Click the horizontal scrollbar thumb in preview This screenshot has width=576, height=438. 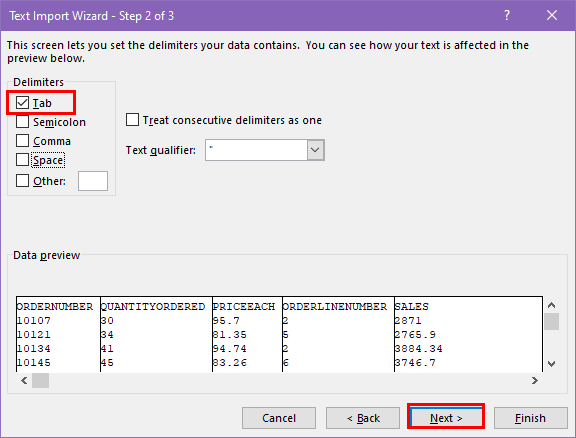tap(40, 380)
